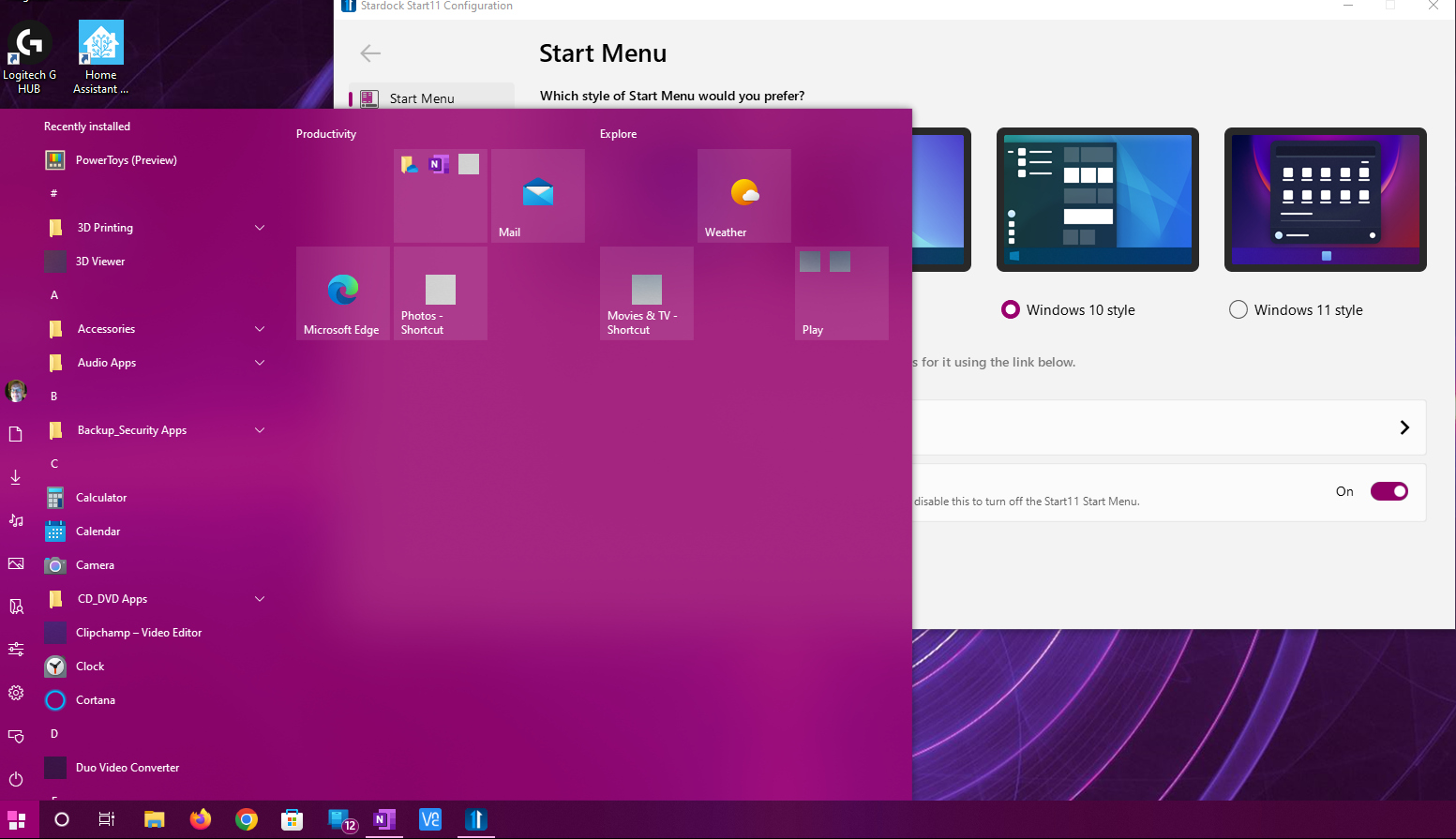
Task: Open Cortana search circle on taskbar
Action: 62,819
